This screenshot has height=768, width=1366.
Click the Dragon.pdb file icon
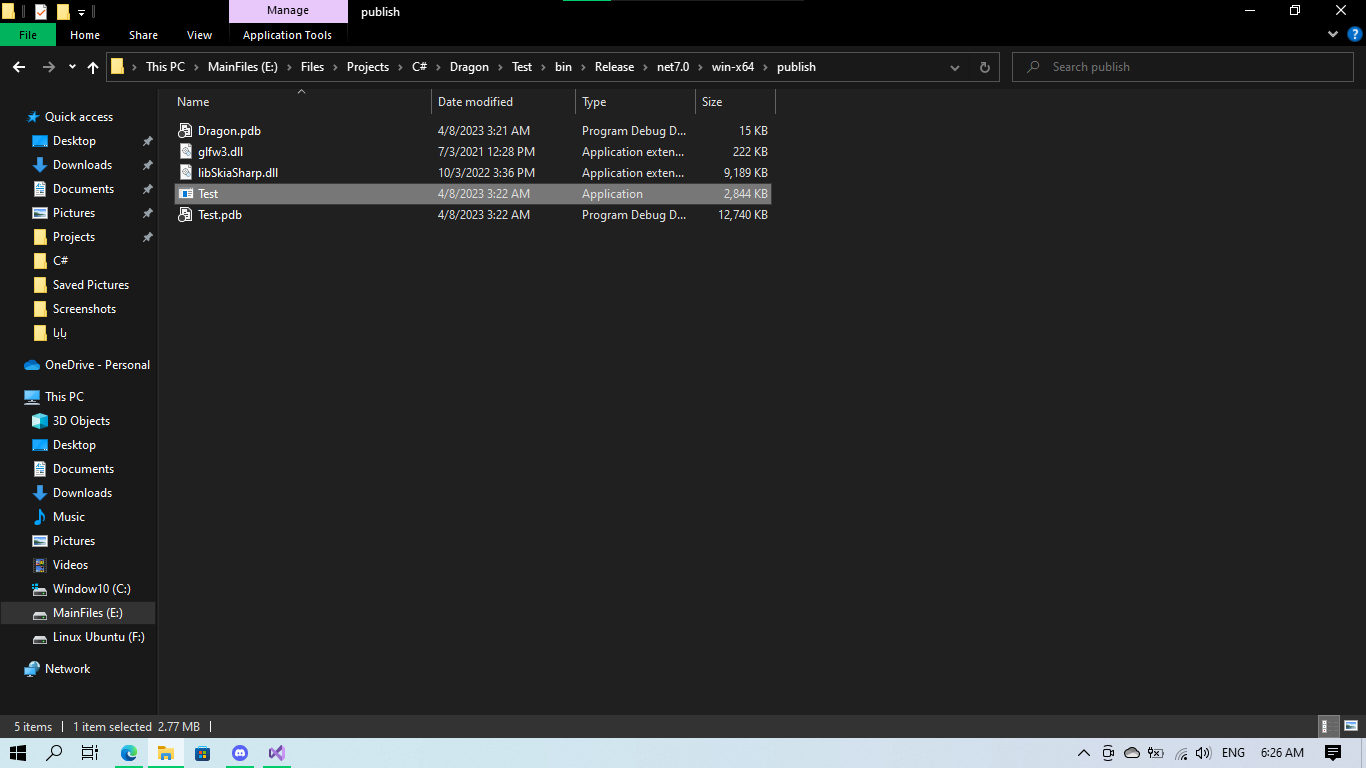[185, 131]
